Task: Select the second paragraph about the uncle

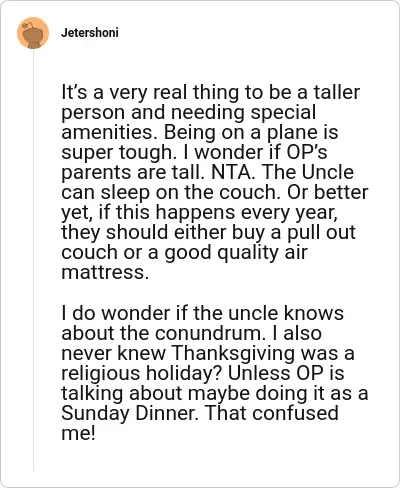Action: tap(215, 373)
